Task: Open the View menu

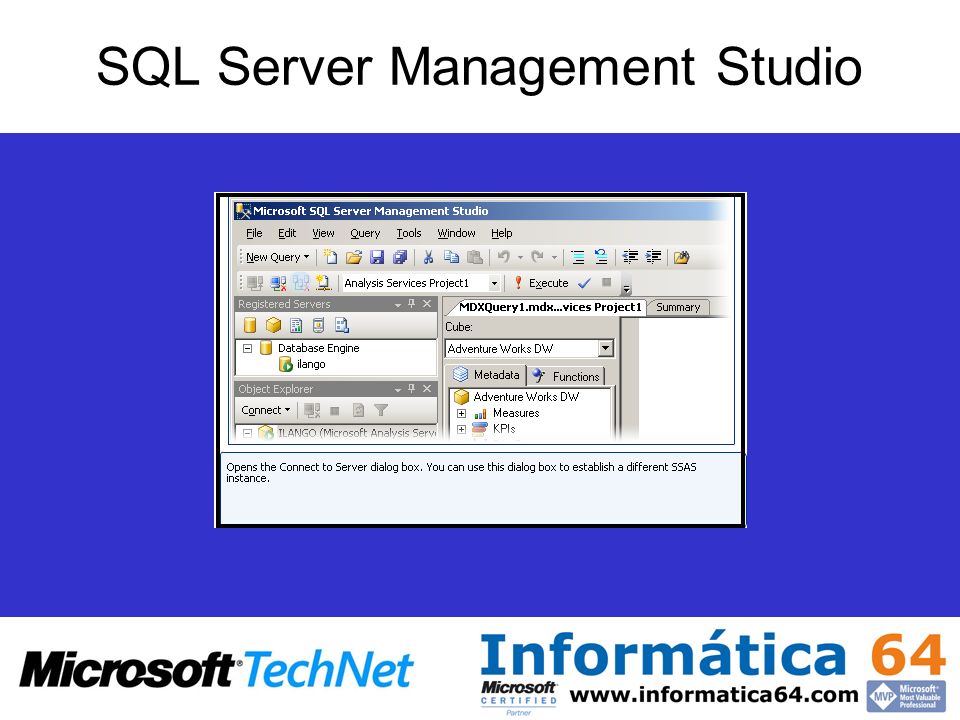Action: 323,233
